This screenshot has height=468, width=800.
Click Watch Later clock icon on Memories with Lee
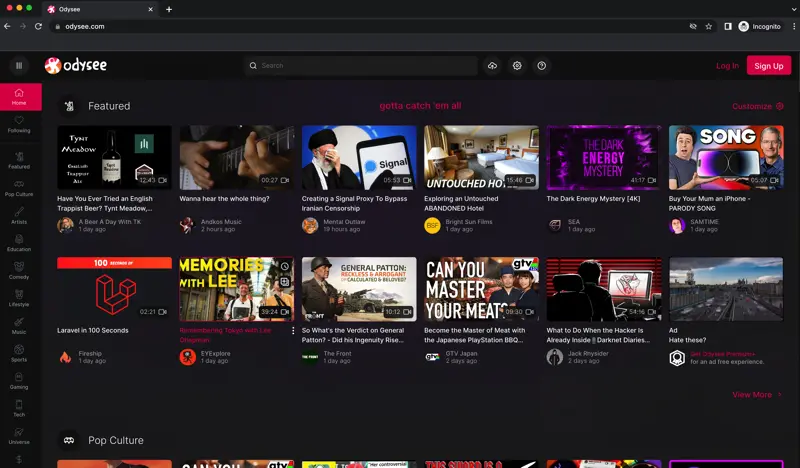point(285,266)
